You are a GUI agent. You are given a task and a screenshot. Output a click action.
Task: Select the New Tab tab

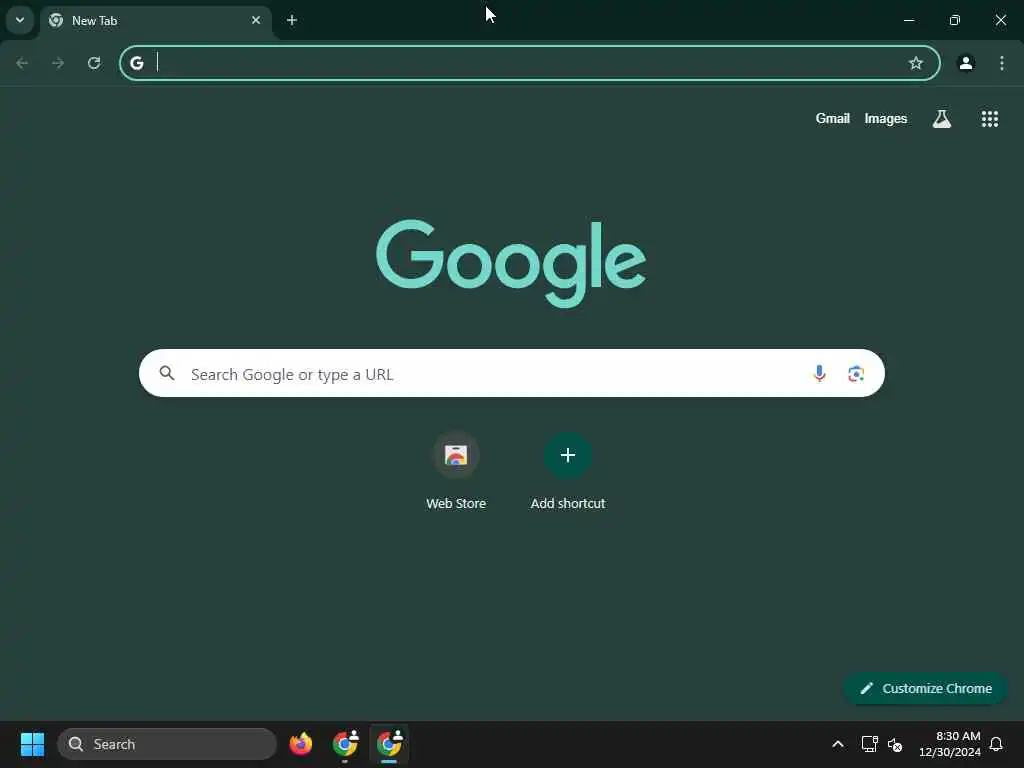(155, 21)
